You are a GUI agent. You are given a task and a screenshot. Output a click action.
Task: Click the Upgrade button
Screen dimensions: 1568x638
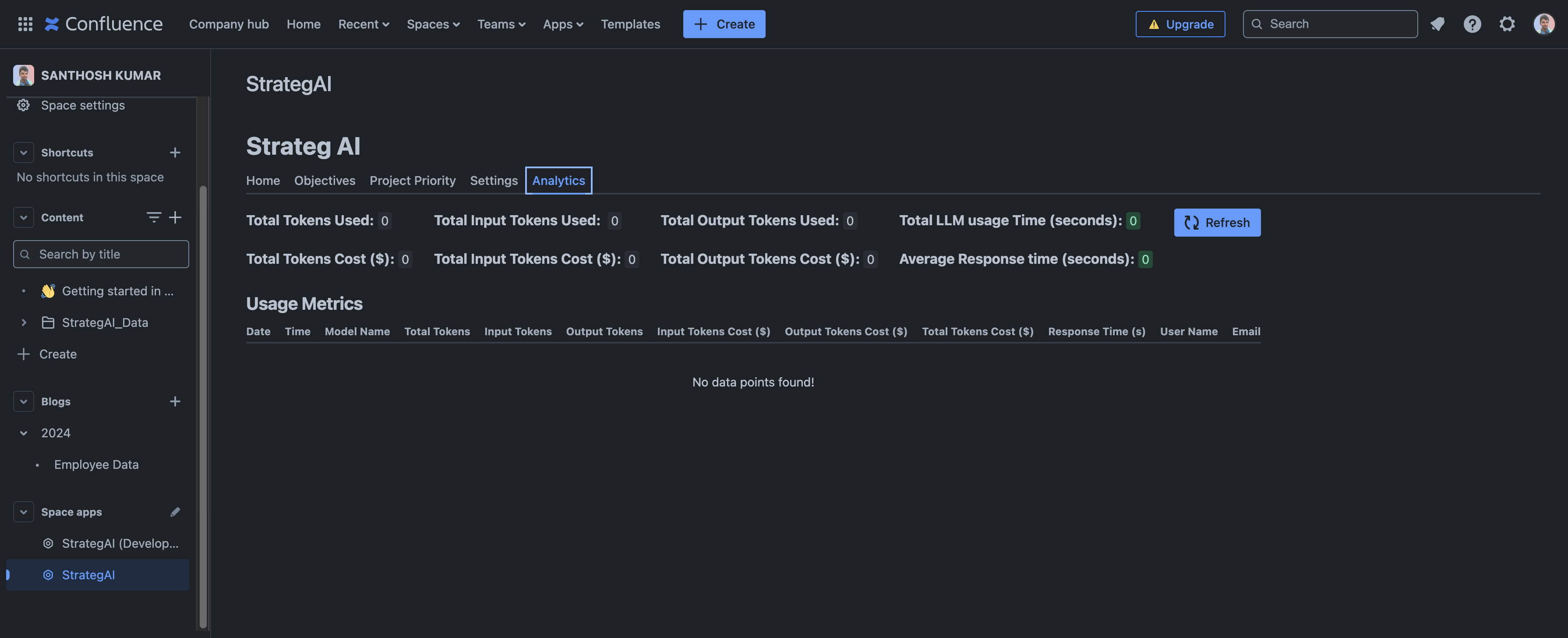1180,24
